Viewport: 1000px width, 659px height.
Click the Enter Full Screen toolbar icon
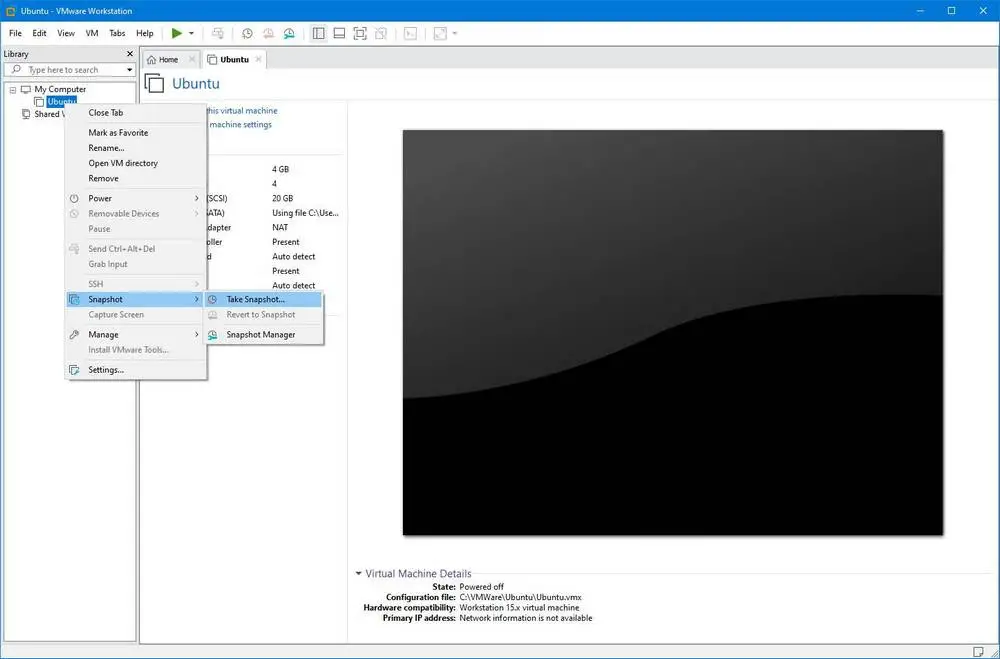[360, 33]
